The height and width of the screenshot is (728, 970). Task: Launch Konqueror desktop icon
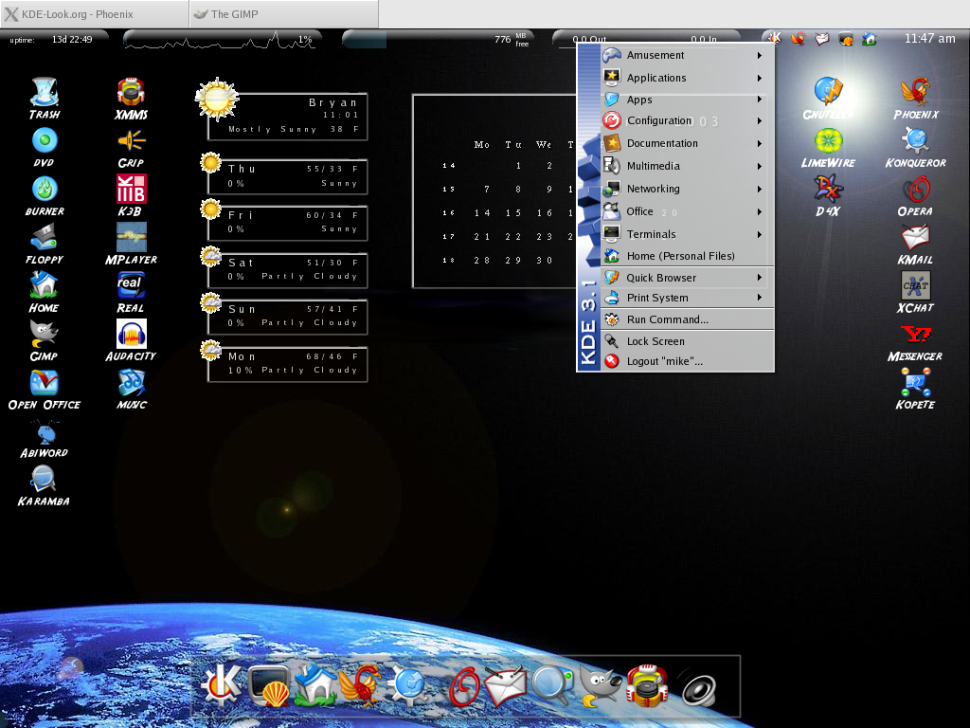click(916, 147)
